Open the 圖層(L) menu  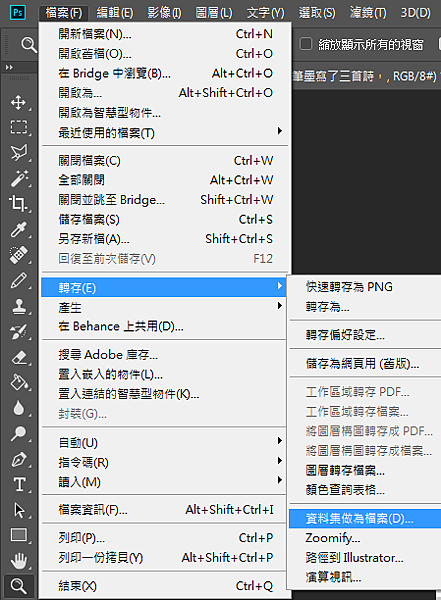214,13
